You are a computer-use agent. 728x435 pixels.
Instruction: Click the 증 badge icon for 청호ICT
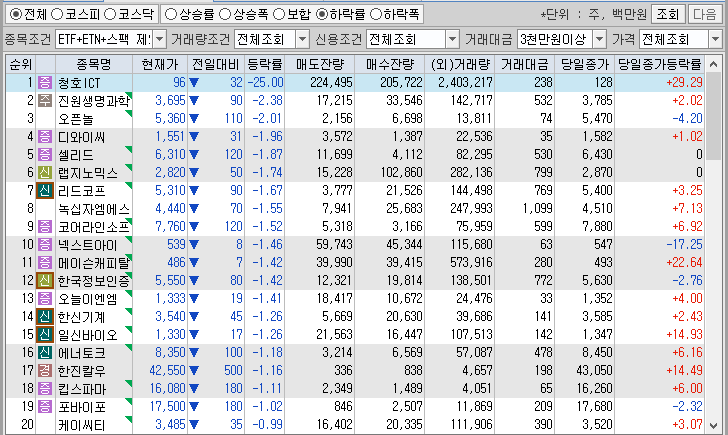(45, 83)
